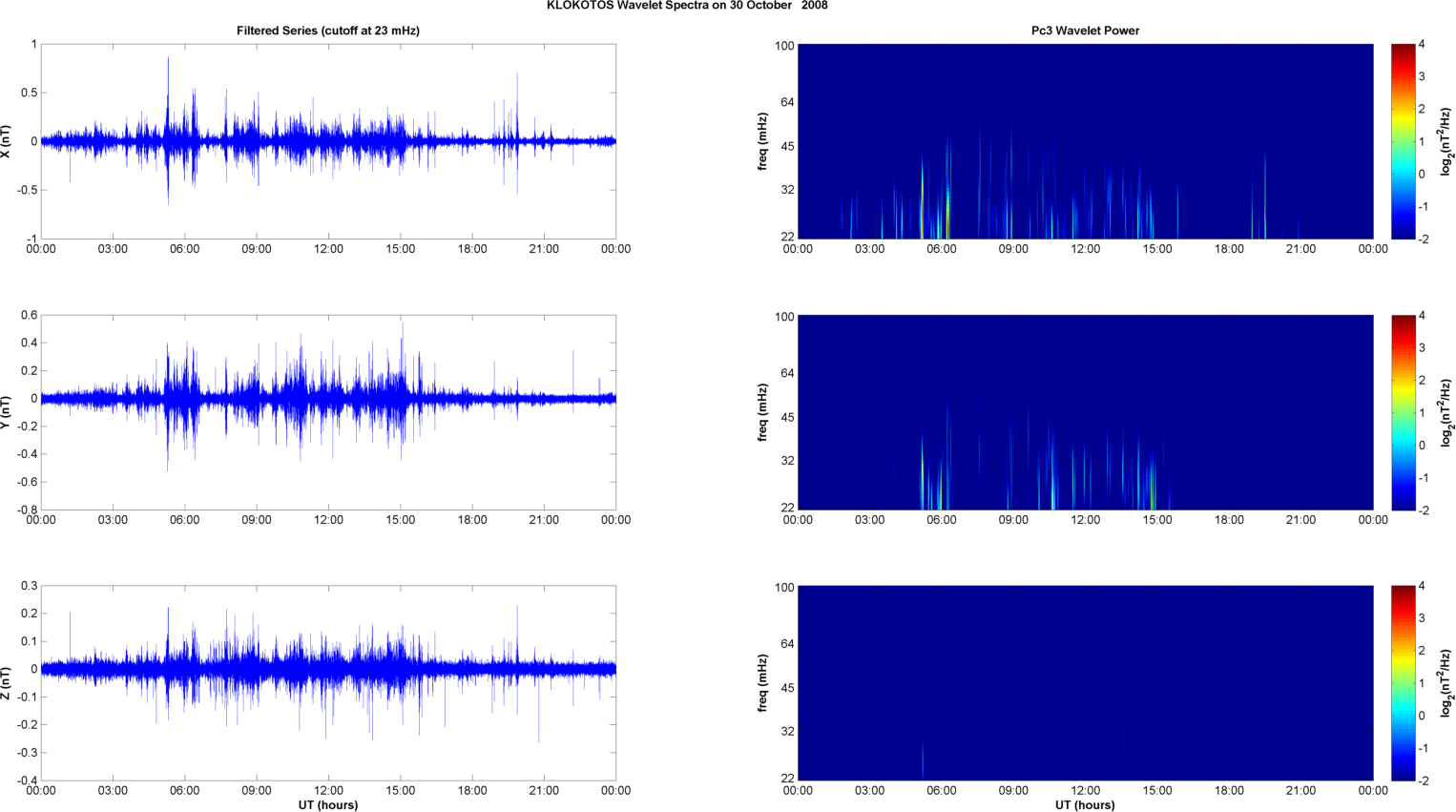Click the UT (hours) label under bottom spectrogram
This screenshot has height=812, width=1456.
tap(1085, 805)
